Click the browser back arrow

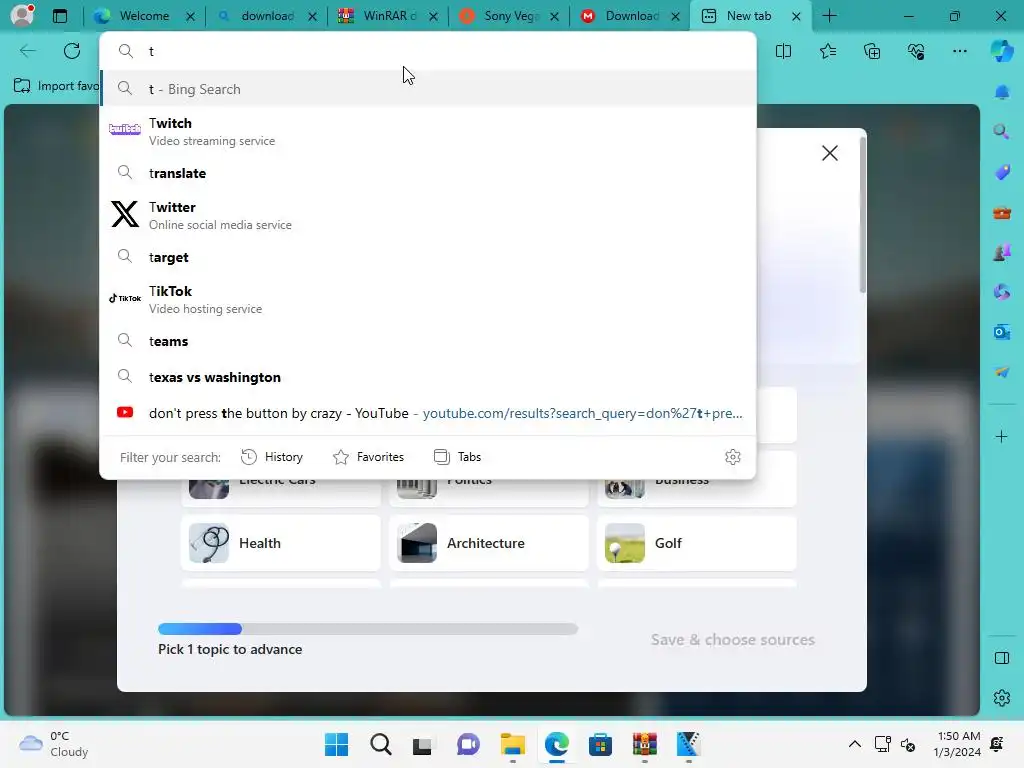[x=27, y=51]
